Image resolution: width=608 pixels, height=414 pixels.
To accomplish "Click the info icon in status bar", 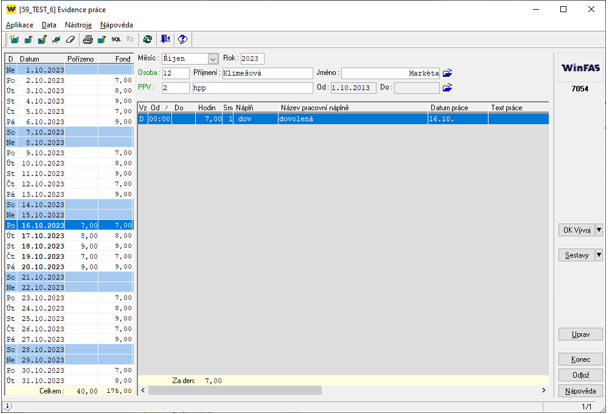I will (8, 406).
